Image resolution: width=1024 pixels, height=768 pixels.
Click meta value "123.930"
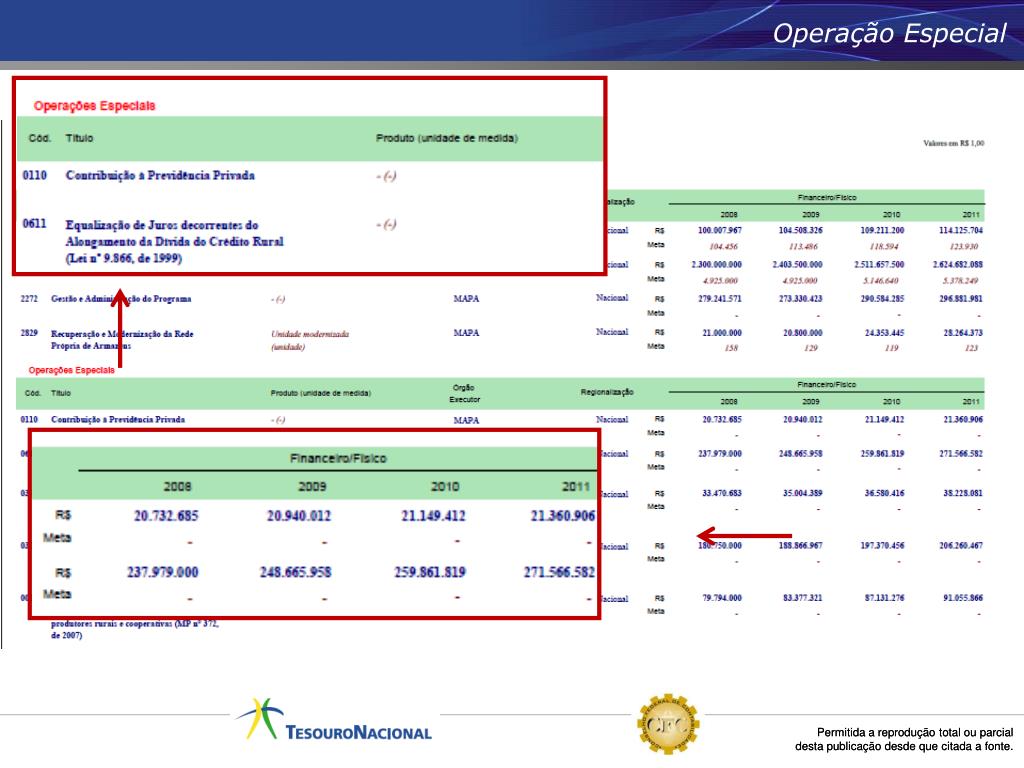point(964,247)
